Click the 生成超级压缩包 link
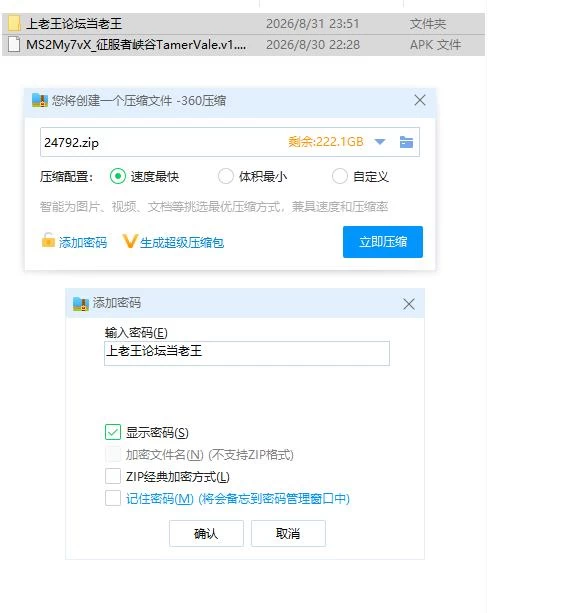 (x=182, y=242)
